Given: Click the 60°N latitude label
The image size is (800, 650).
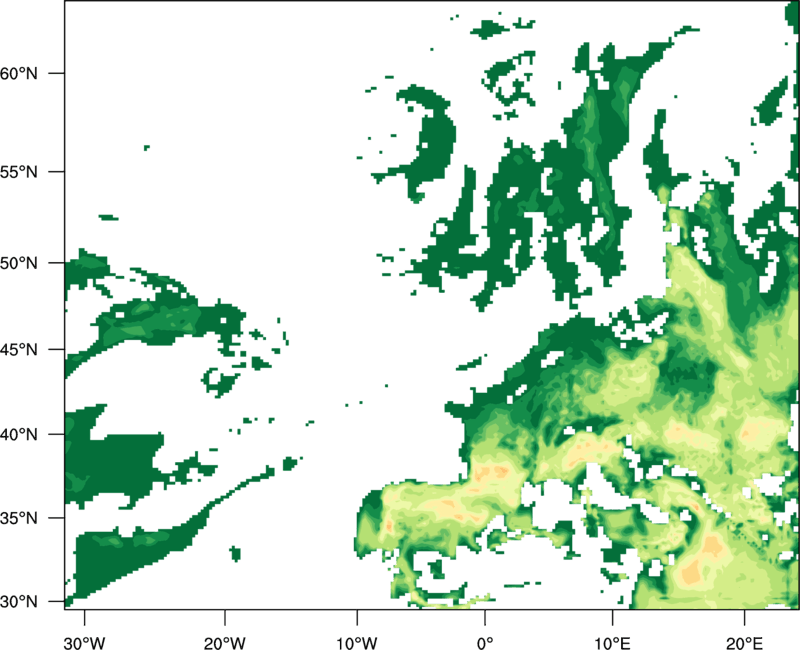Looking at the screenshot, I should (x=19, y=73).
